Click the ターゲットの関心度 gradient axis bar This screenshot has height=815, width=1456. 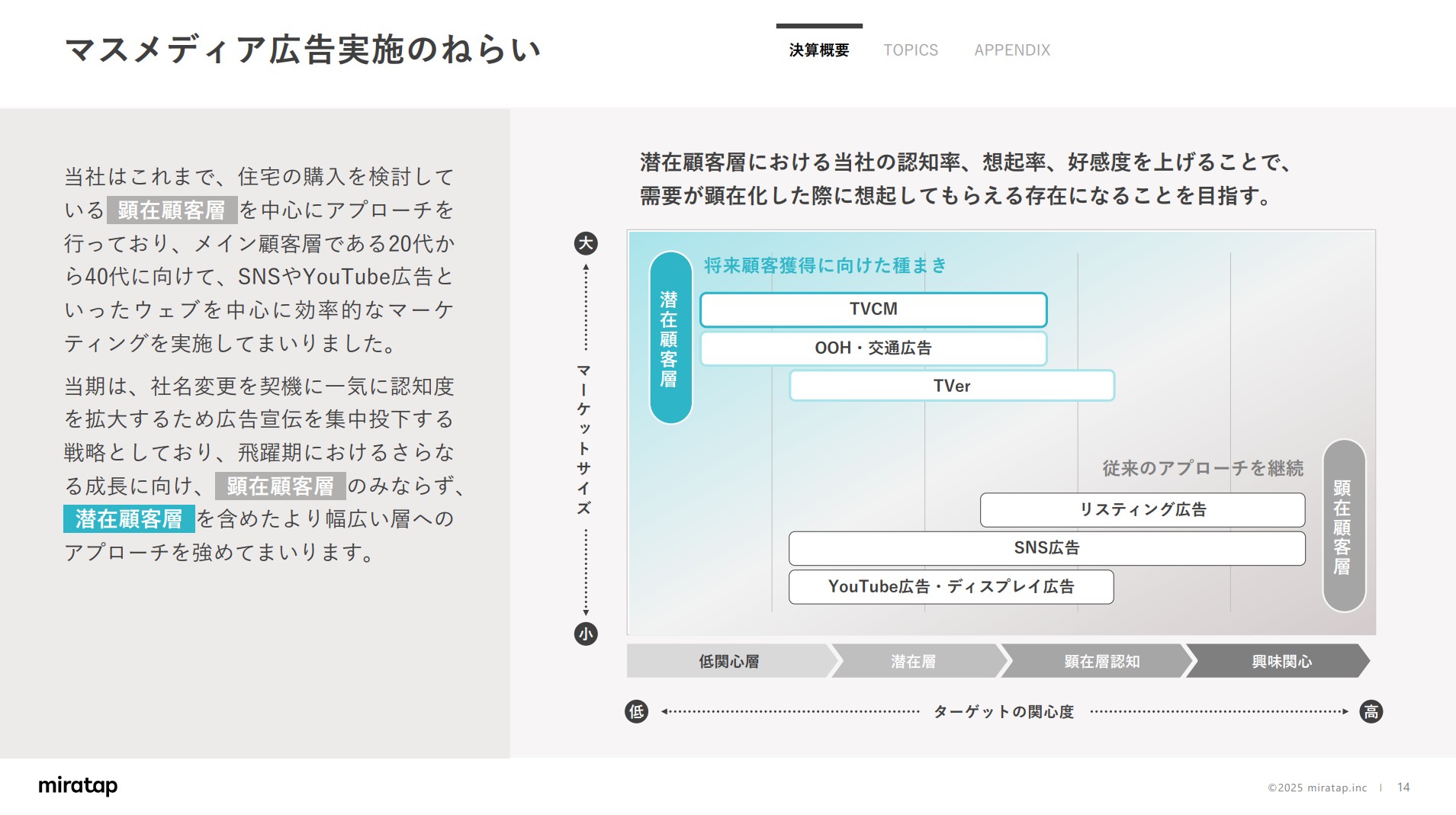pyautogui.click(x=1003, y=711)
